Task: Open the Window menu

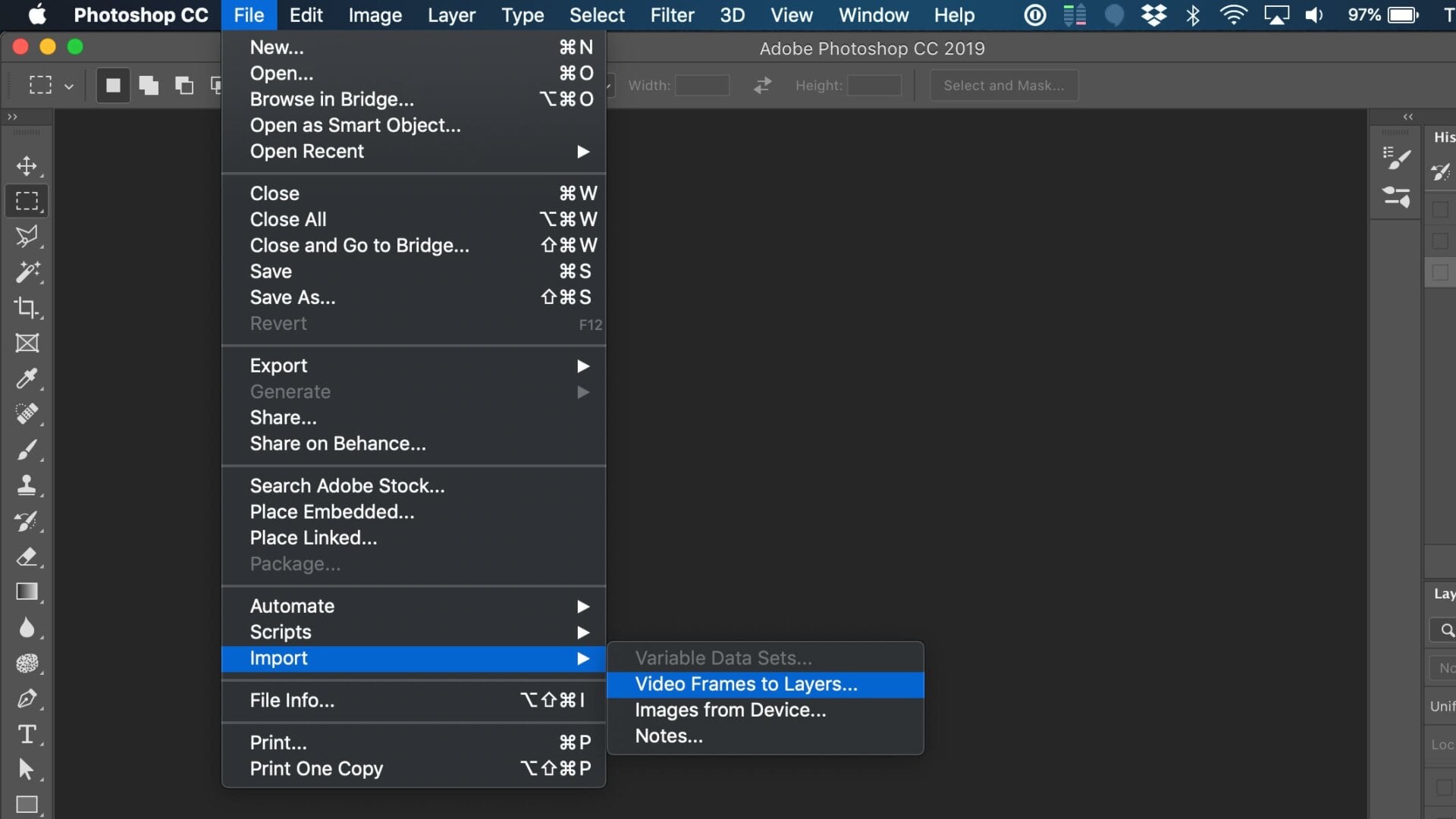Action: pyautogui.click(x=873, y=14)
